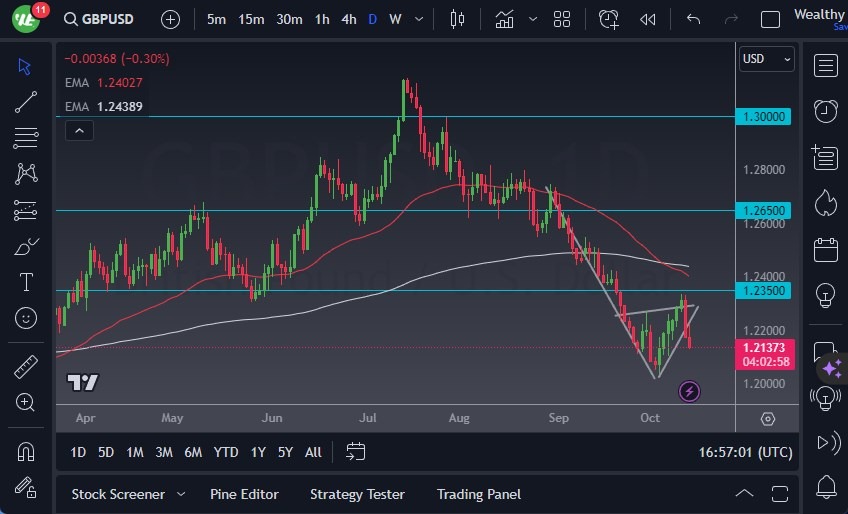Open the Strategy Tester tab

357,494
